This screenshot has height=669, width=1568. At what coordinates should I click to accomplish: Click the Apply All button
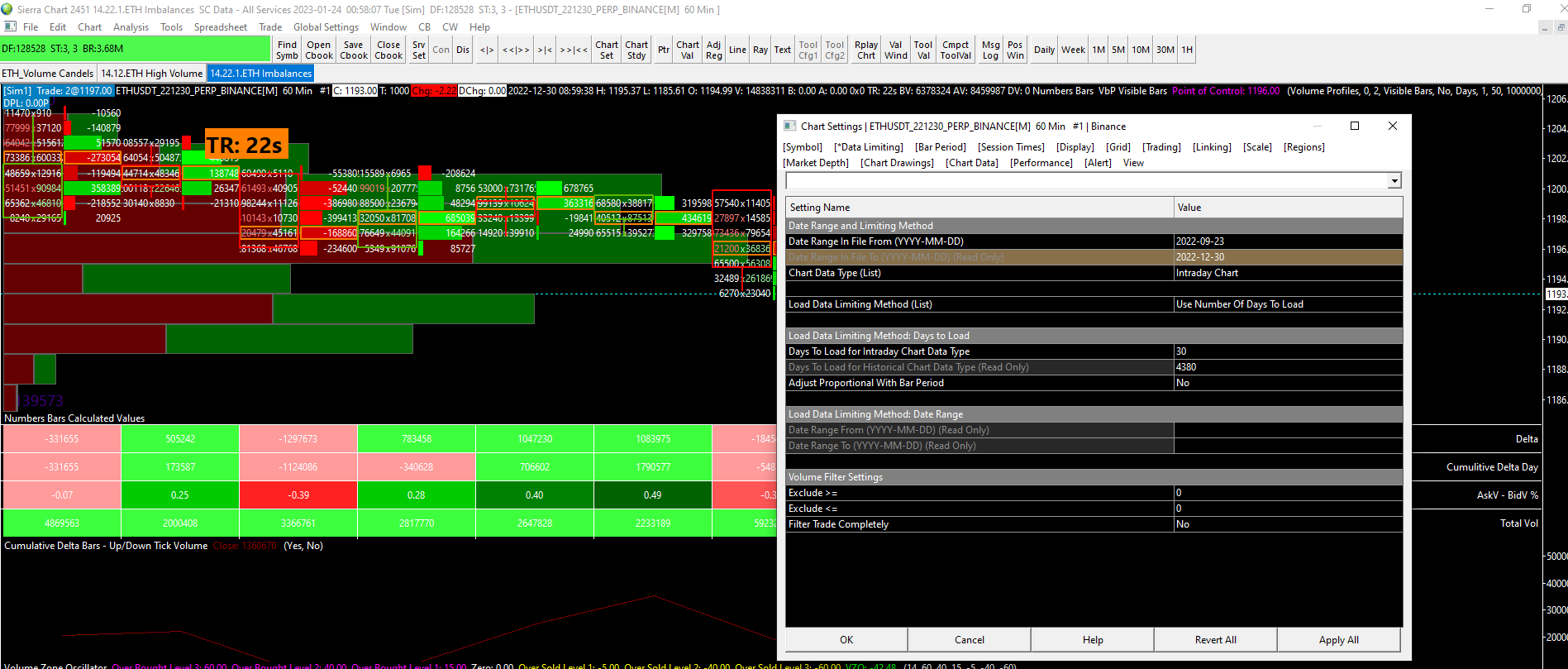coord(1339,640)
